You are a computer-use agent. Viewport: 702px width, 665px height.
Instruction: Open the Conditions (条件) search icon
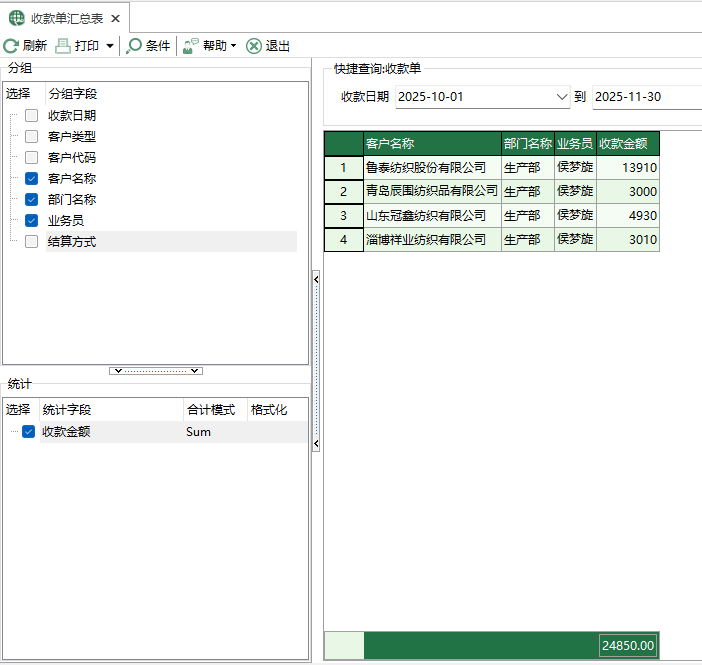click(134, 46)
